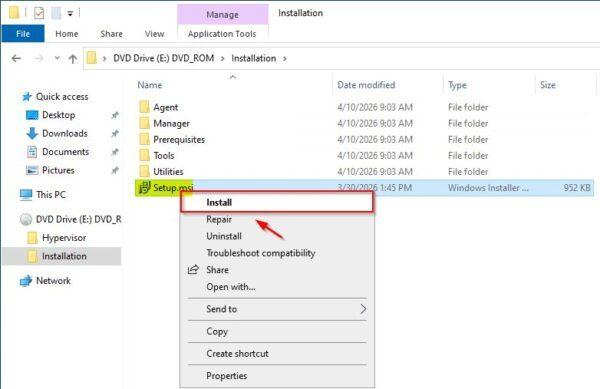Expand chevron before DVD Drive breadcrumb

pos(104,59)
